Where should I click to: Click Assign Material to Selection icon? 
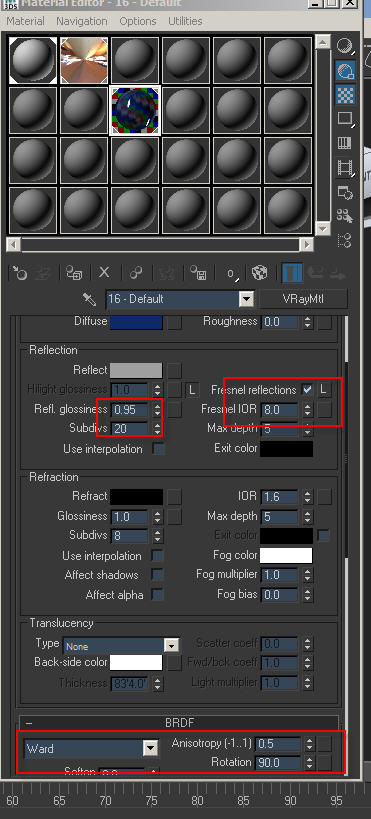click(74, 273)
